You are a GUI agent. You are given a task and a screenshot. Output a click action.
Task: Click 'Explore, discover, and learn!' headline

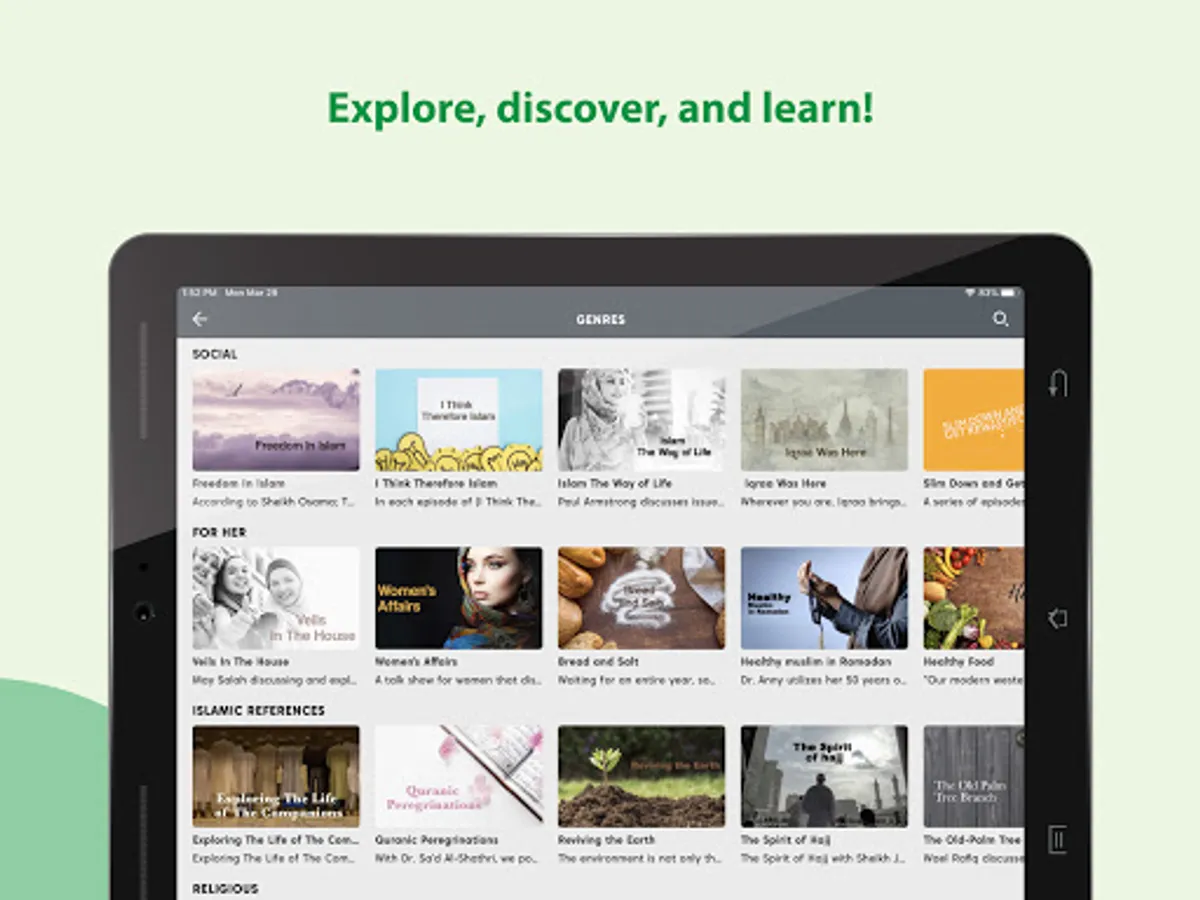600,107
